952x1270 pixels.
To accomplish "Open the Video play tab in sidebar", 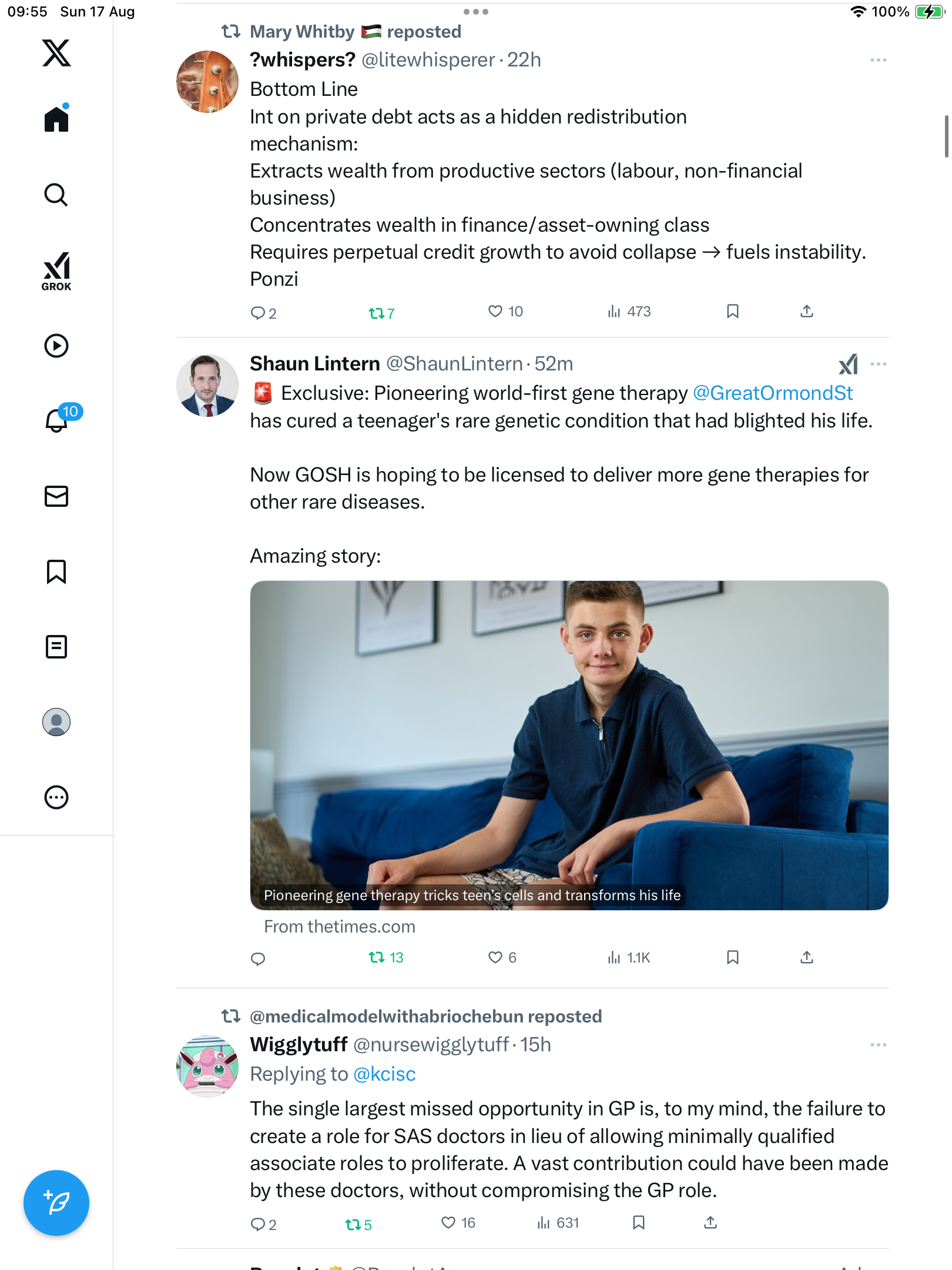I will pos(56,346).
